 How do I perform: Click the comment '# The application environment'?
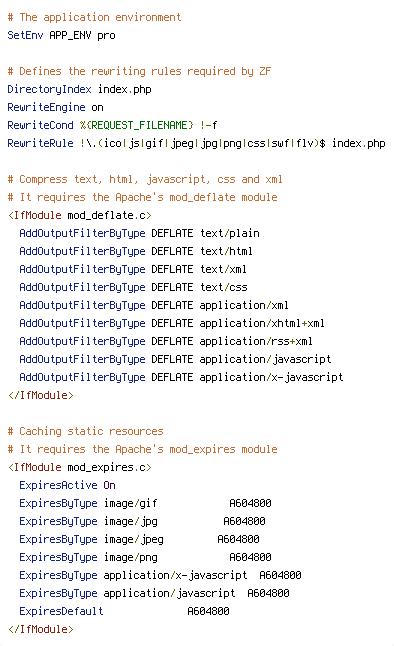94,17
